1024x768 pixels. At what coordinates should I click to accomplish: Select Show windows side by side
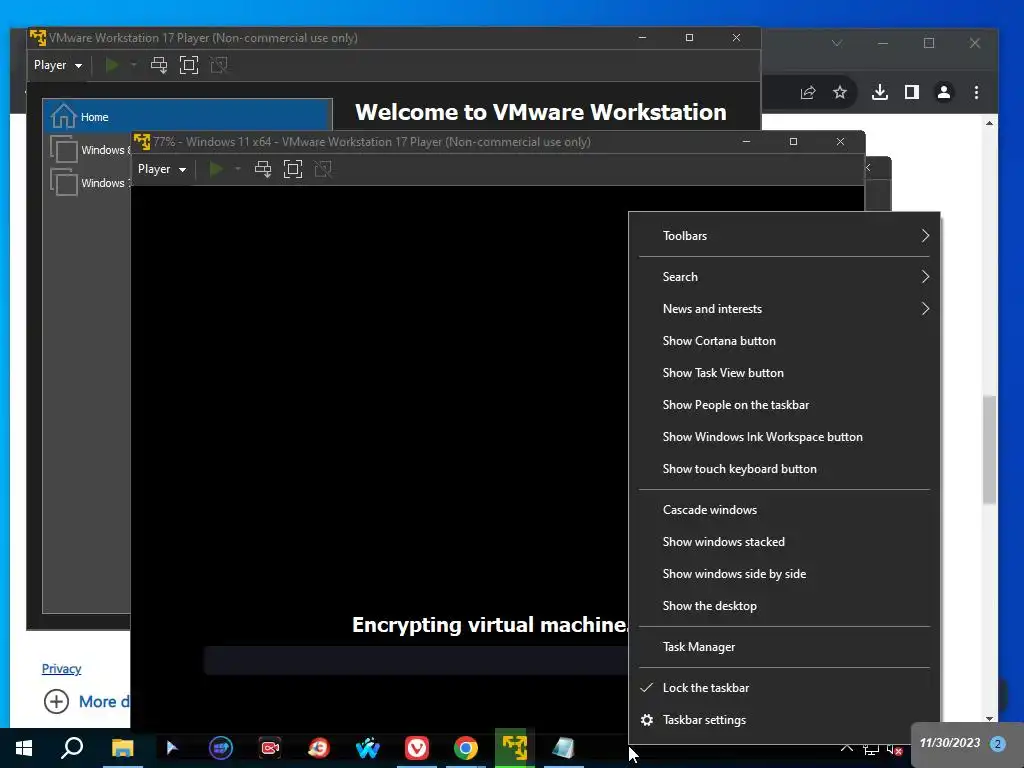click(x=784, y=574)
